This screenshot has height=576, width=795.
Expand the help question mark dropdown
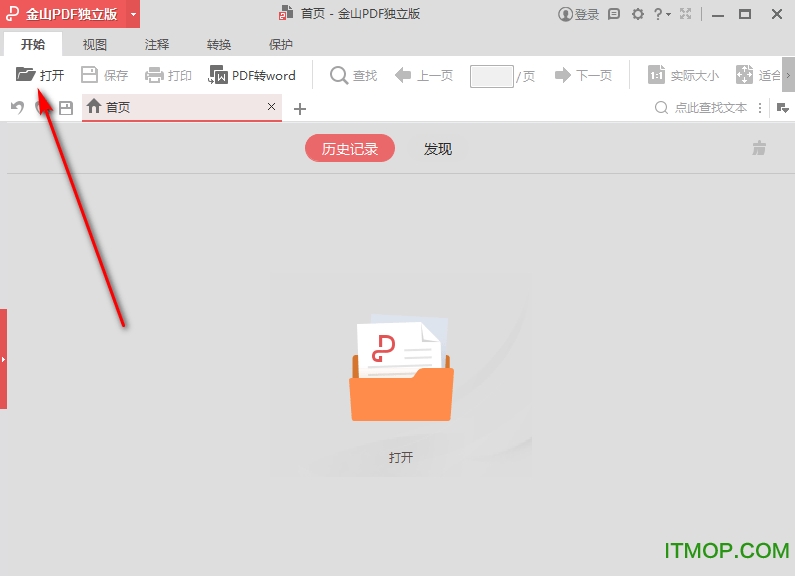(661, 14)
